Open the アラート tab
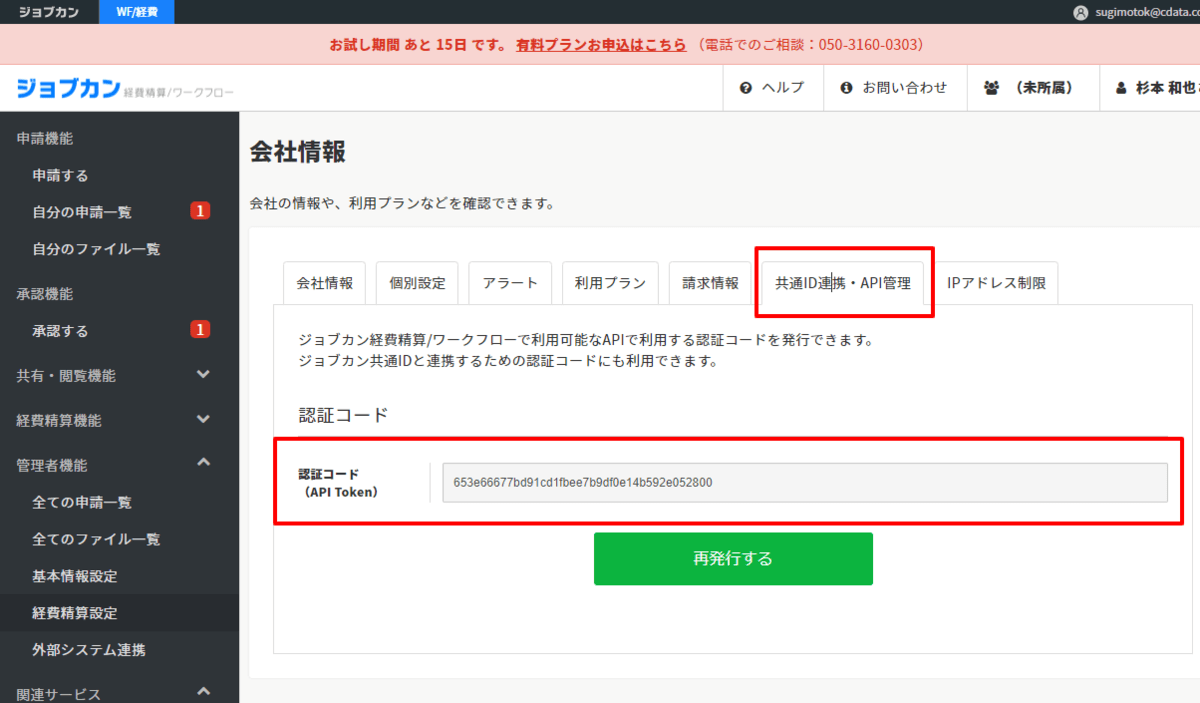The image size is (1200, 703). [x=510, y=283]
